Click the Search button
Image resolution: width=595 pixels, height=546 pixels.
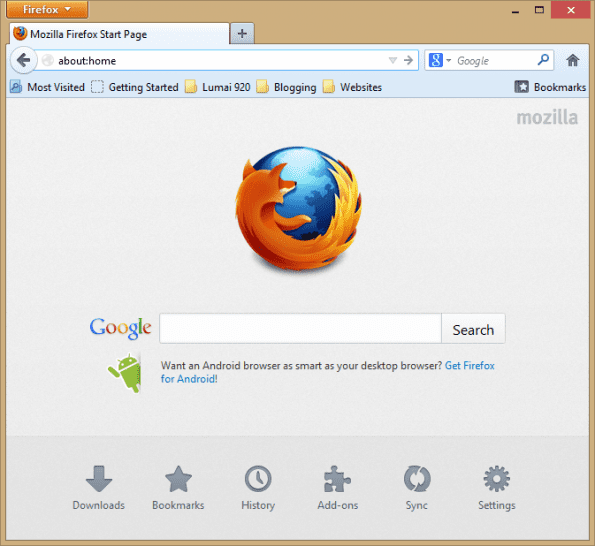(x=473, y=329)
